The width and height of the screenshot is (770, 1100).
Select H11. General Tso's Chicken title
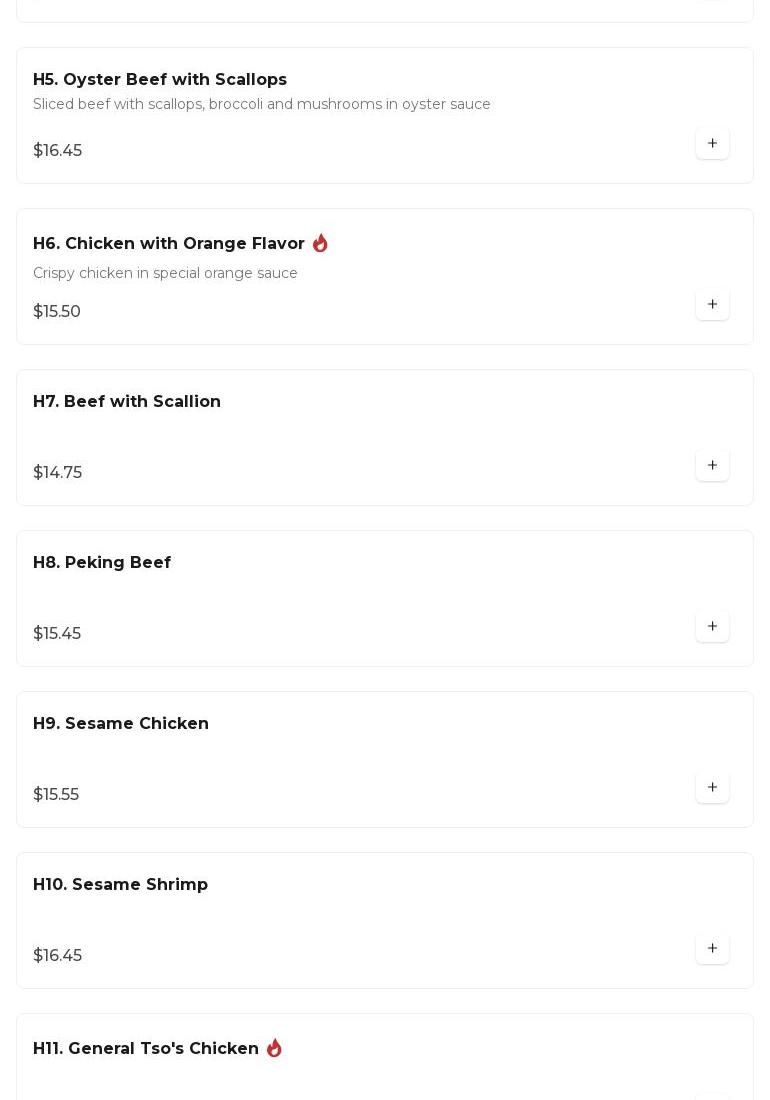(x=146, y=1049)
